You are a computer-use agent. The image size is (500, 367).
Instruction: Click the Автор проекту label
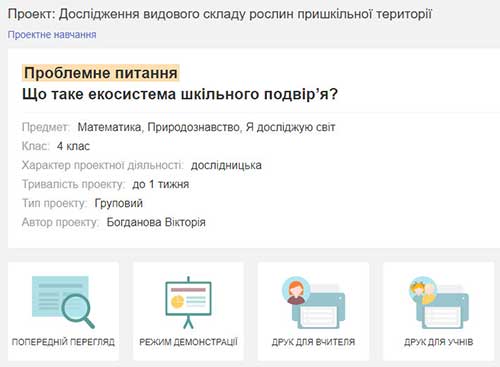60,222
